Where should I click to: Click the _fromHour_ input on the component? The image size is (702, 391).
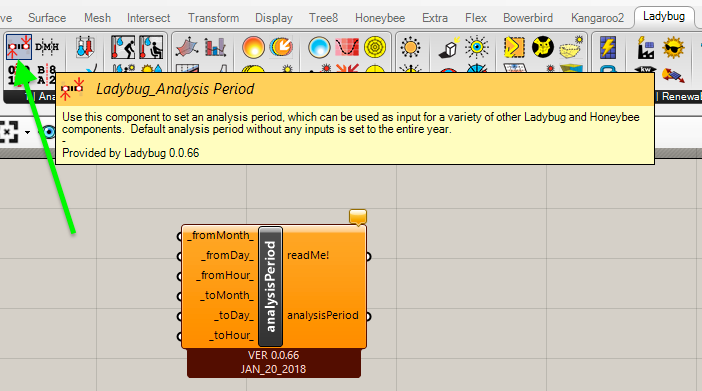(x=225, y=275)
